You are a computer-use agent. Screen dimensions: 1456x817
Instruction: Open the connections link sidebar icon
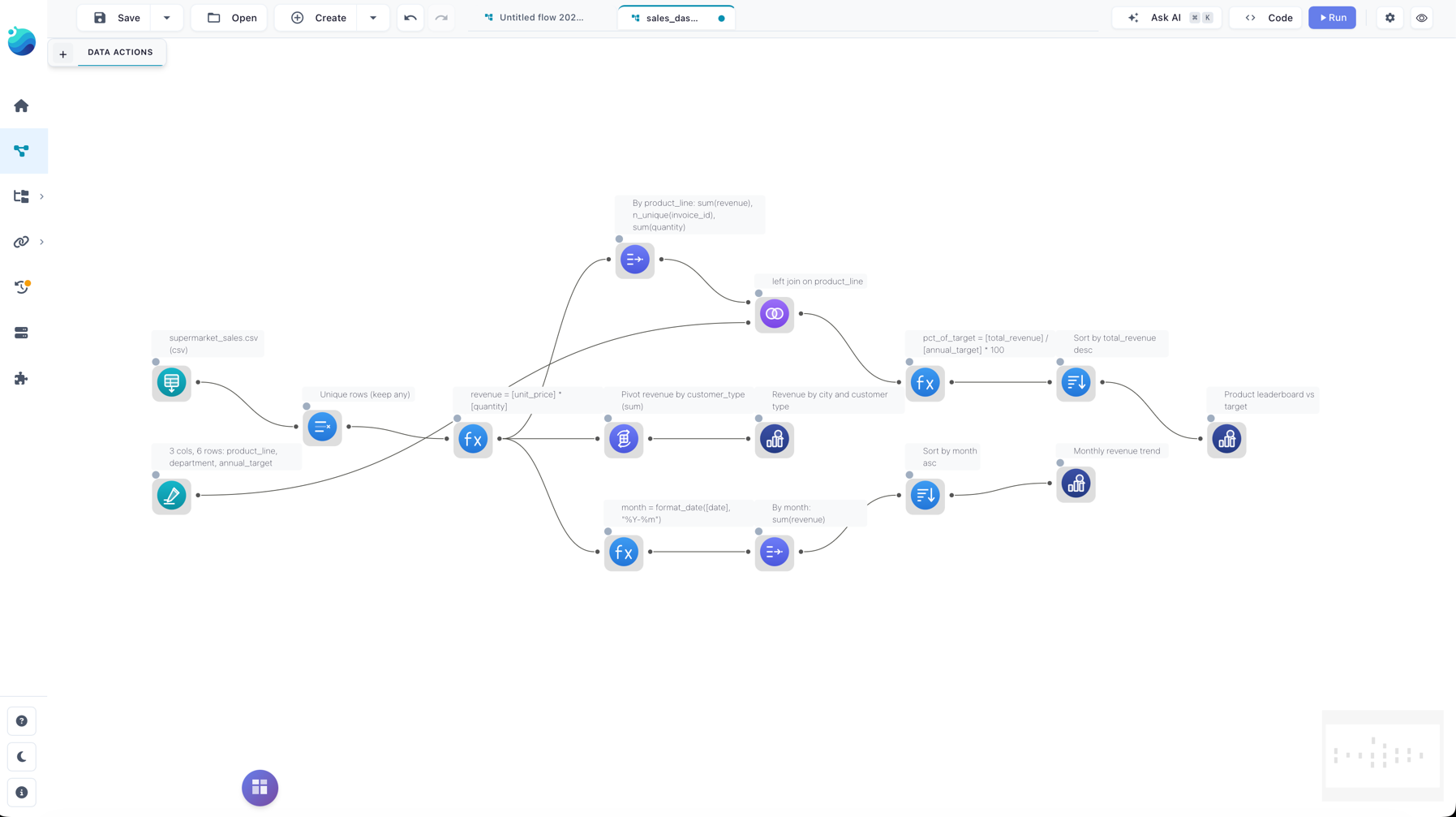click(21, 242)
